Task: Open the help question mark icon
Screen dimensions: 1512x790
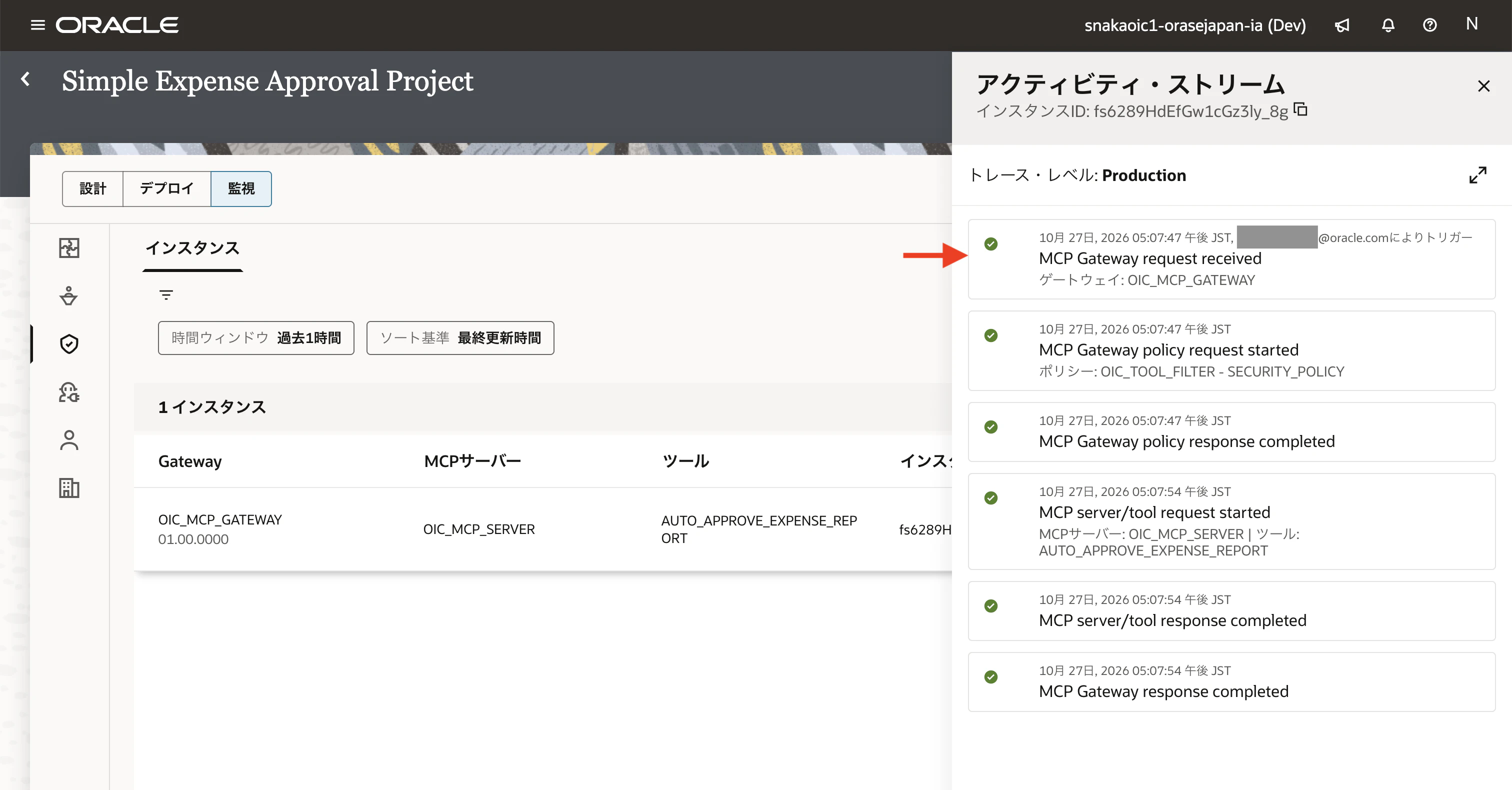Action: (1430, 25)
